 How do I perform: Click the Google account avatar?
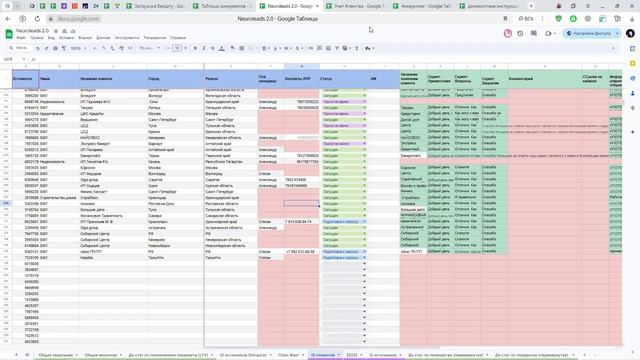[630, 33]
